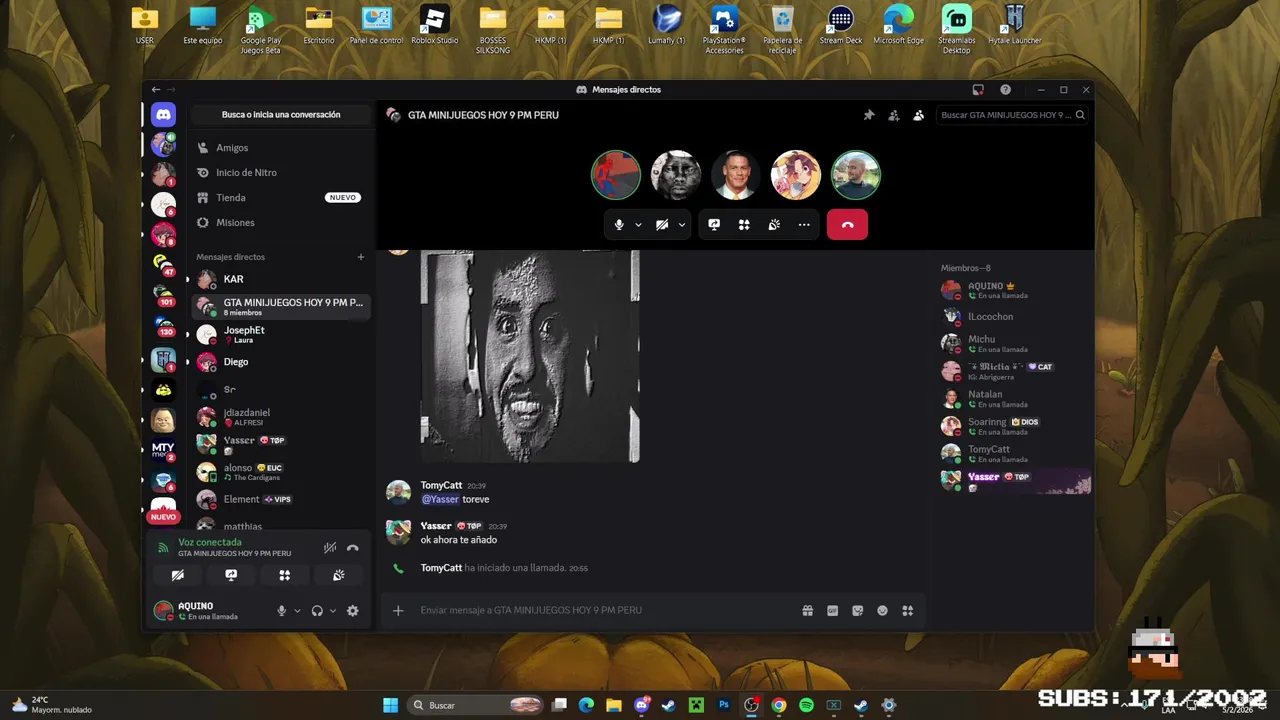Open Google Chrome from the taskbar
Screen dimensions: 1280x720
click(779, 705)
